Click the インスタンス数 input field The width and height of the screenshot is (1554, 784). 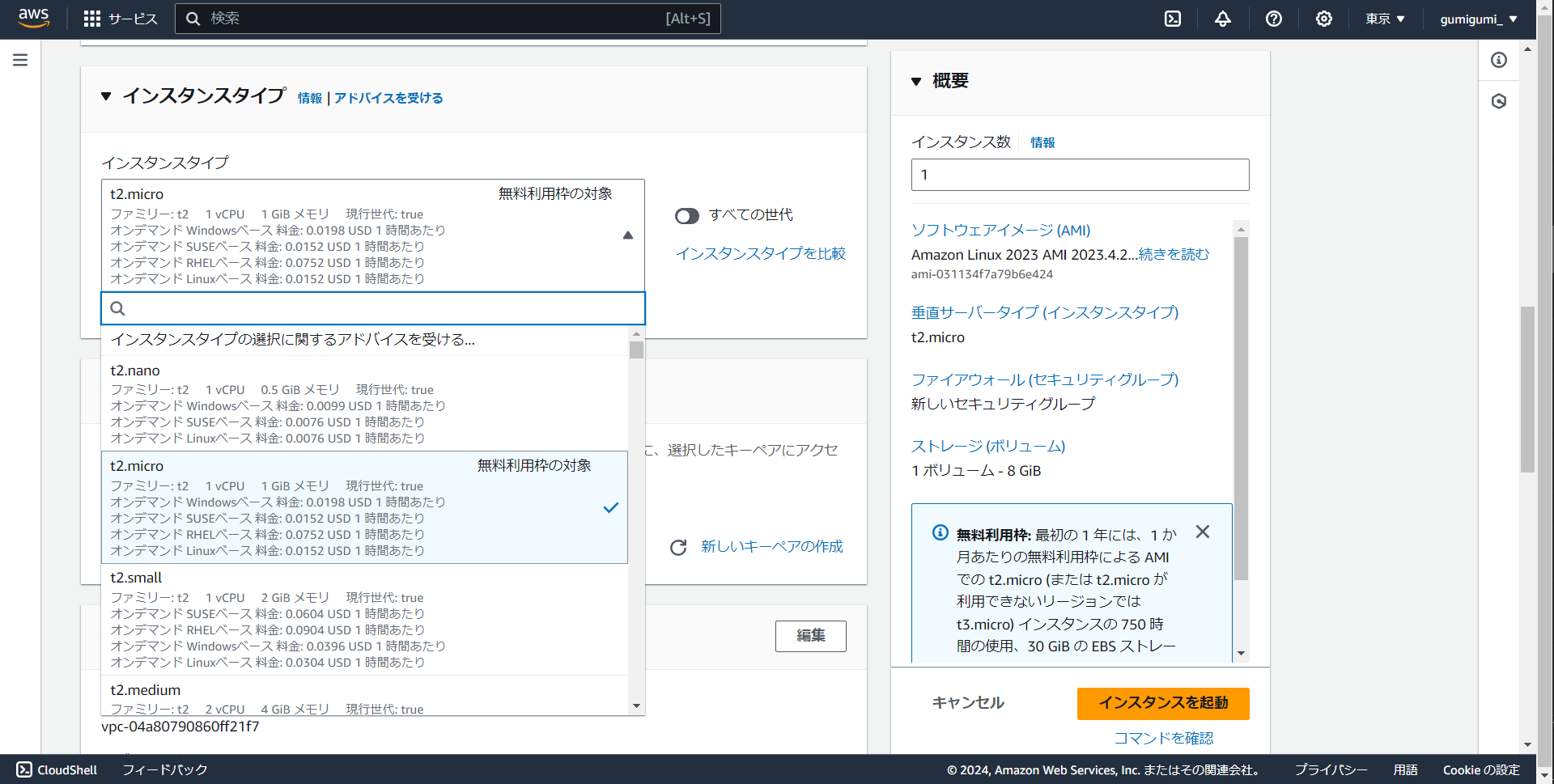coord(1080,174)
